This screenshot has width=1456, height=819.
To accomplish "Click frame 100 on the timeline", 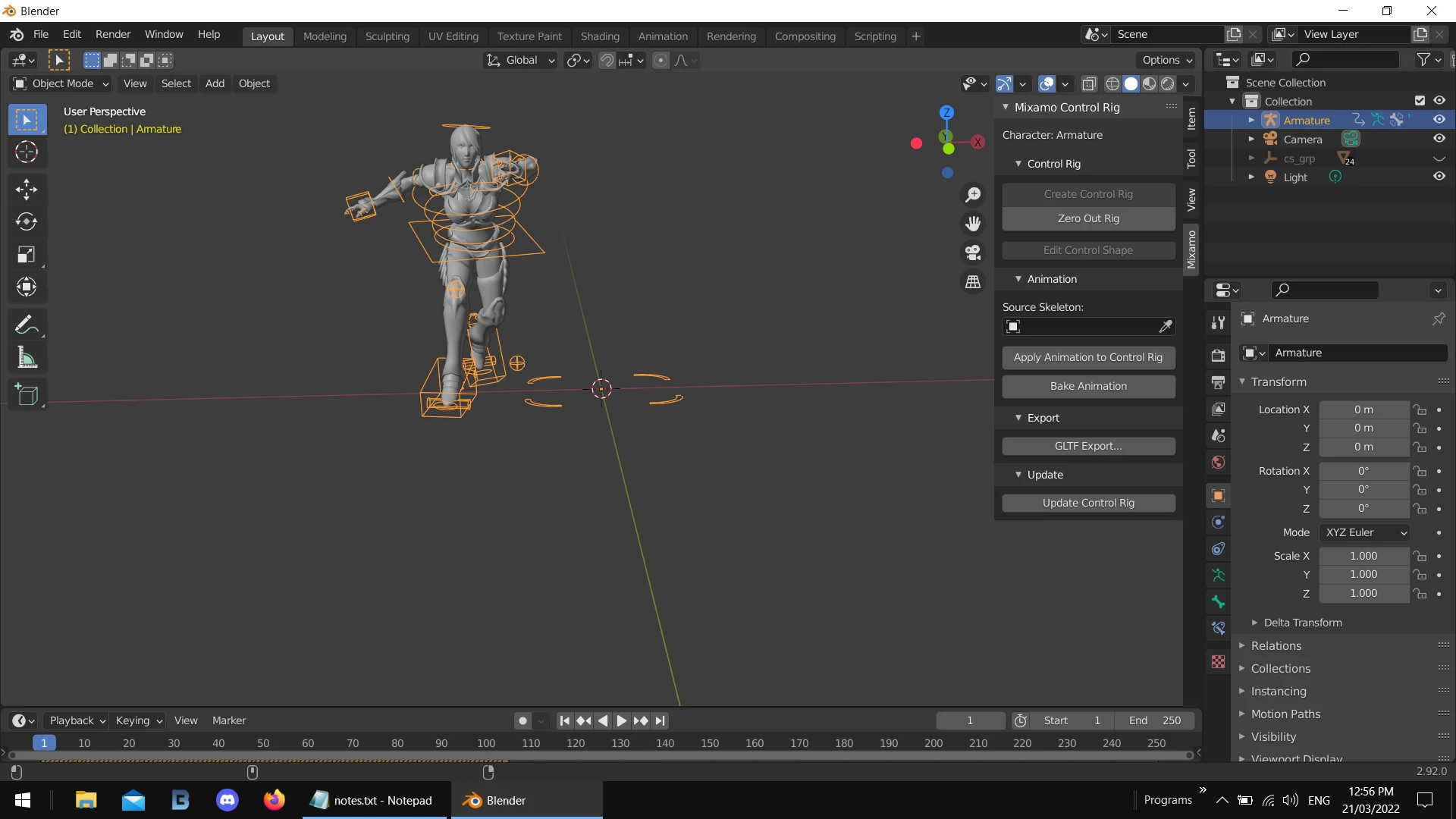I will [486, 743].
